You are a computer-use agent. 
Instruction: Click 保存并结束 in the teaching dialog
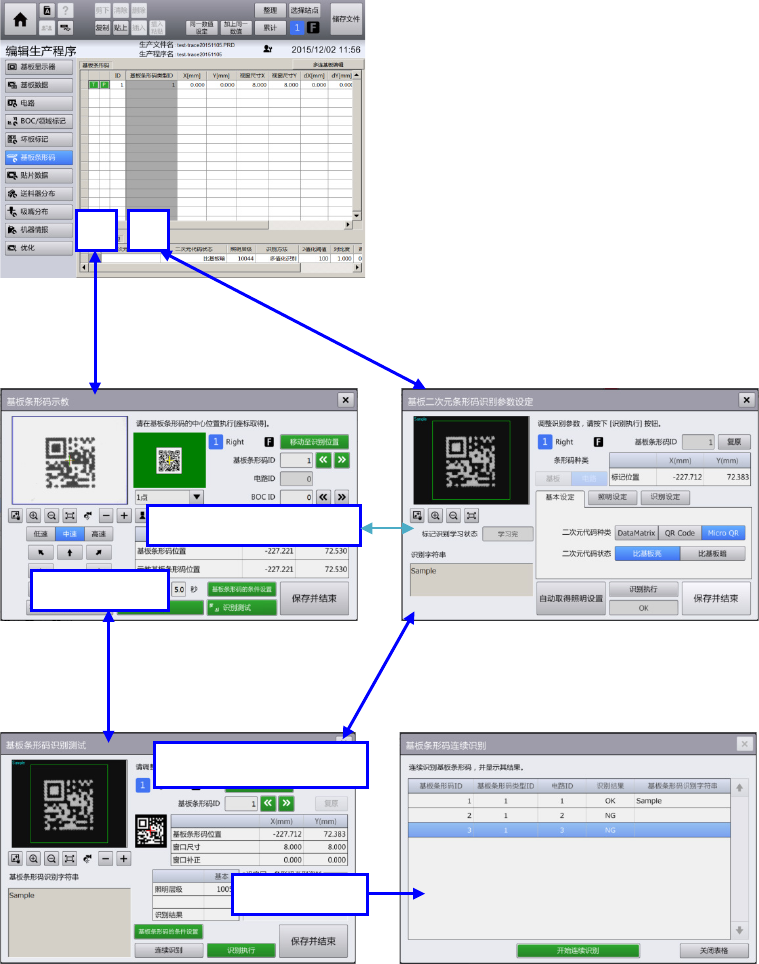(314, 598)
